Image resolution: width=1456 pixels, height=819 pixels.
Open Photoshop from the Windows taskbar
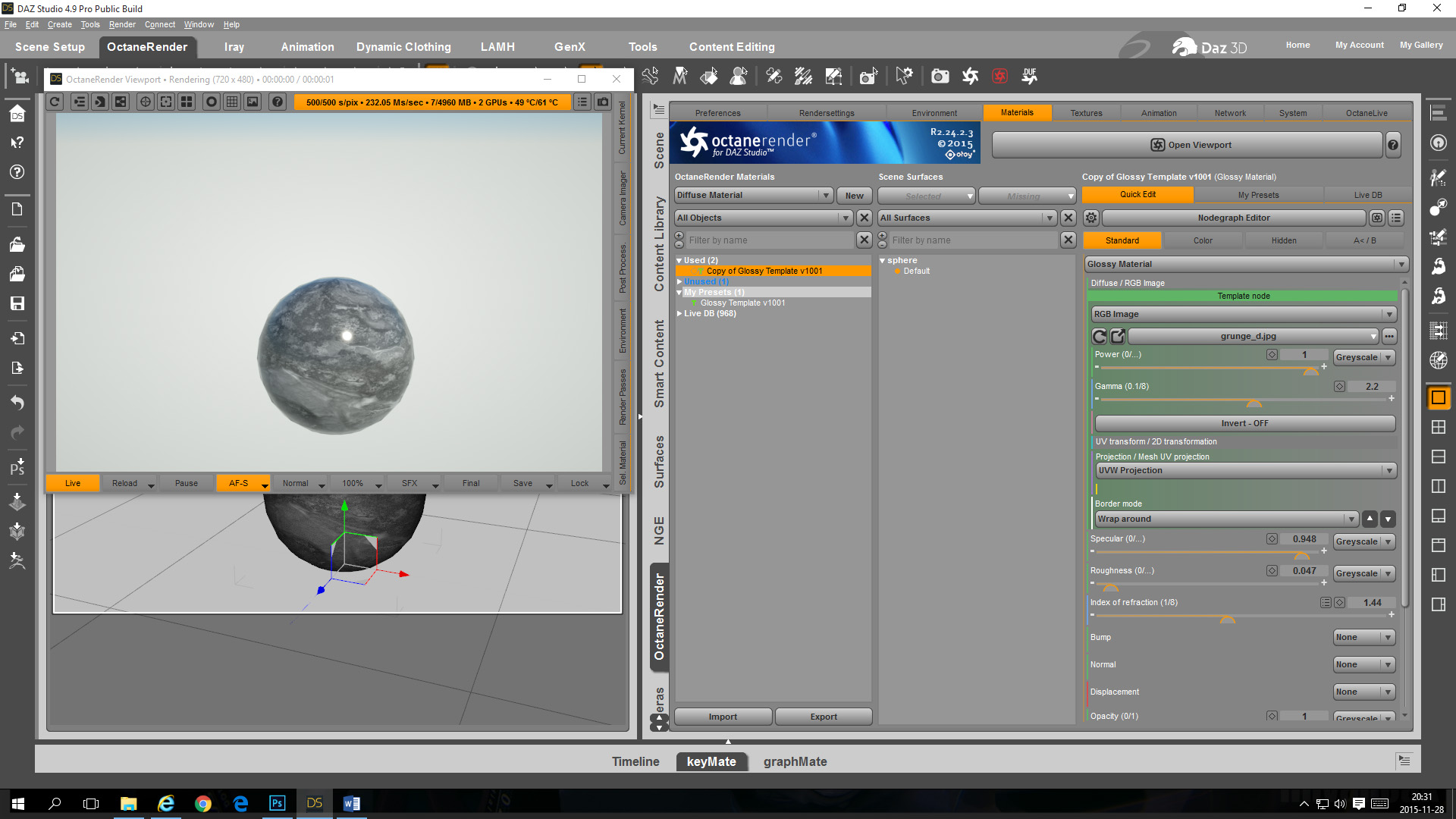(x=278, y=803)
